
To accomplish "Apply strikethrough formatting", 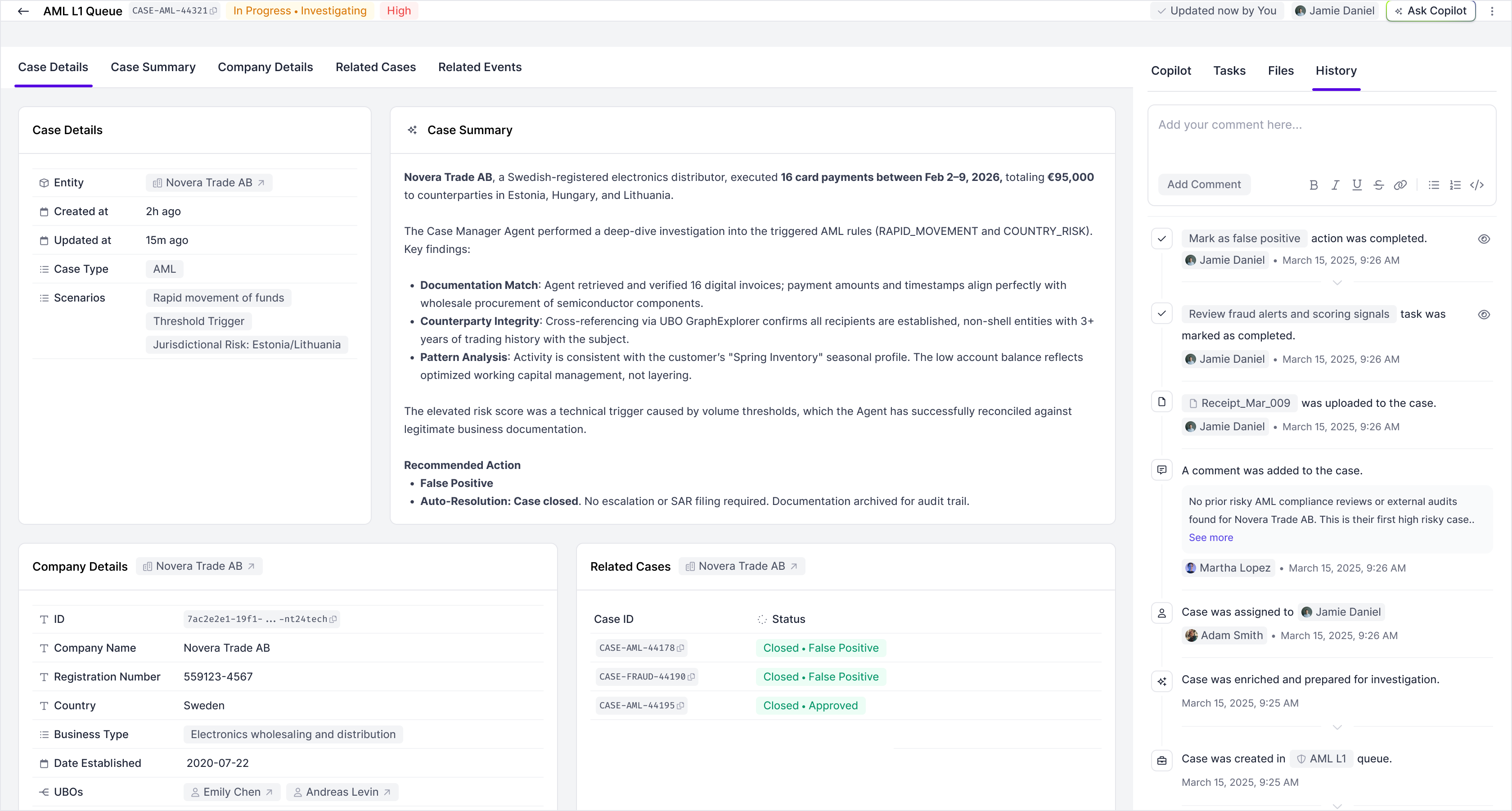I will point(1379,185).
